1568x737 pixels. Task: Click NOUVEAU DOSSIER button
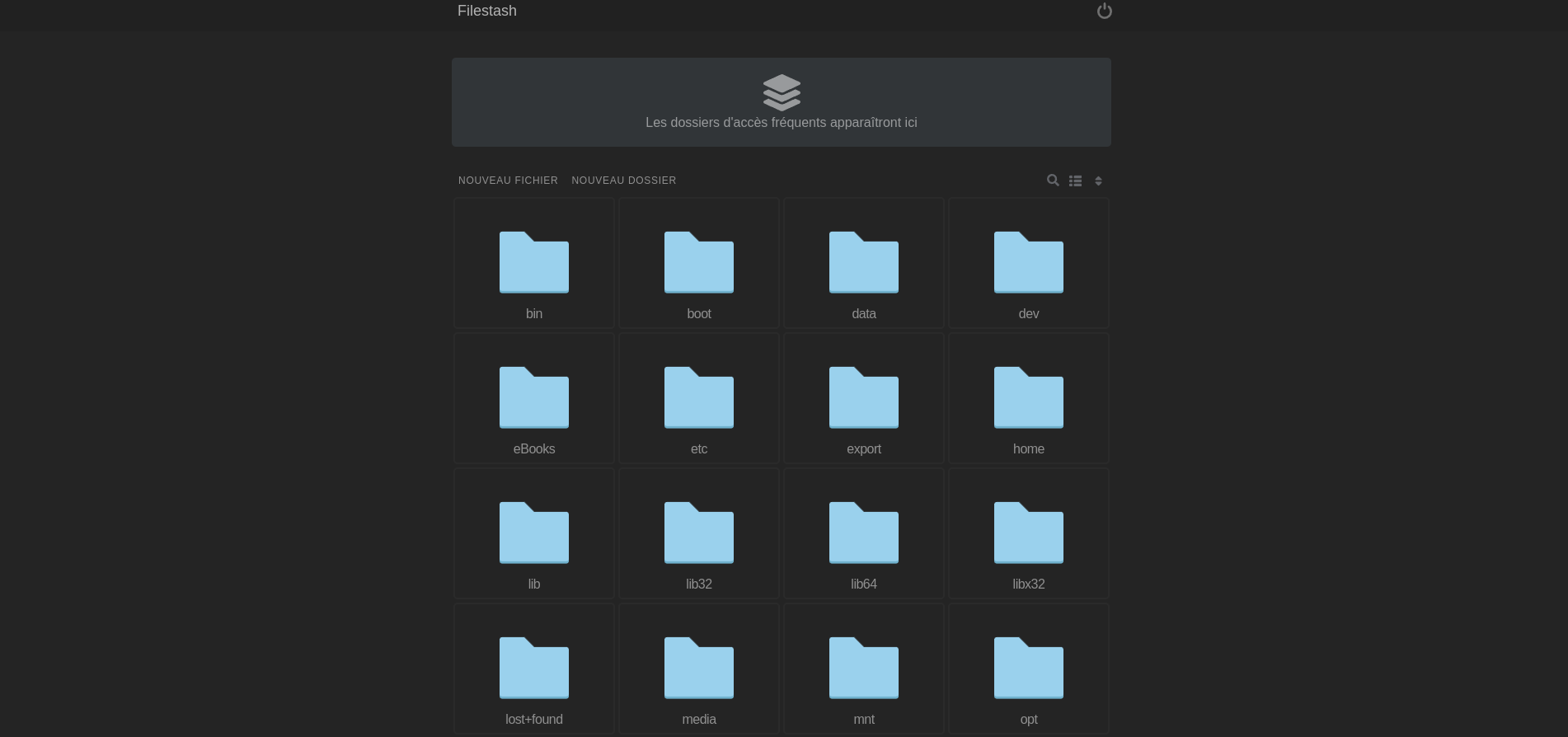coord(624,181)
